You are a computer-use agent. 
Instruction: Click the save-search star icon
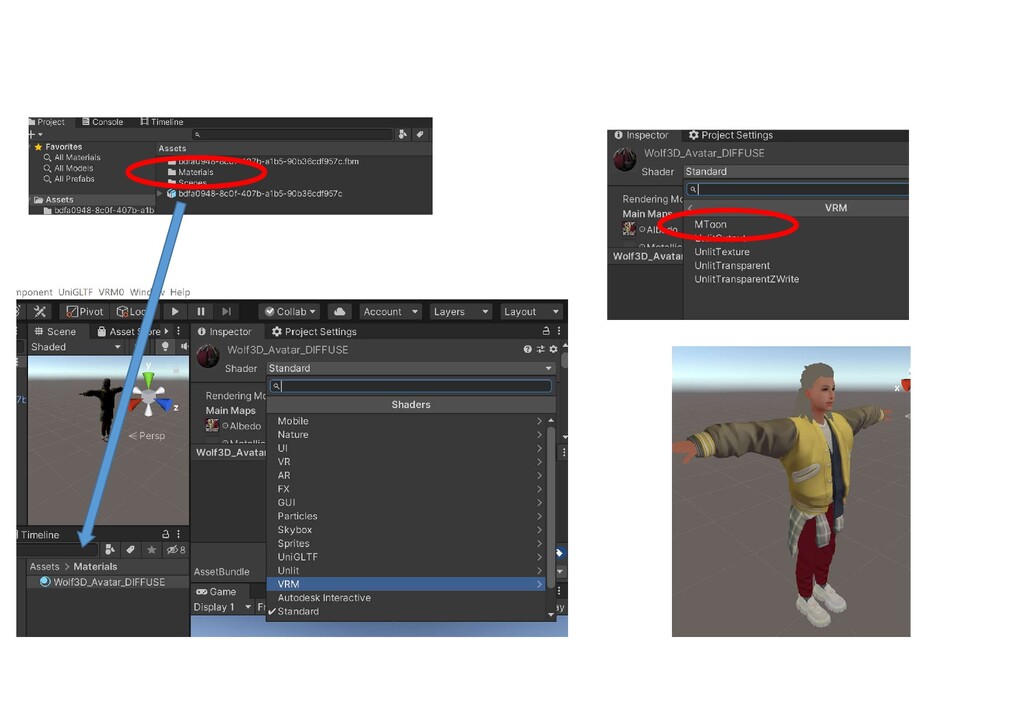[152, 550]
